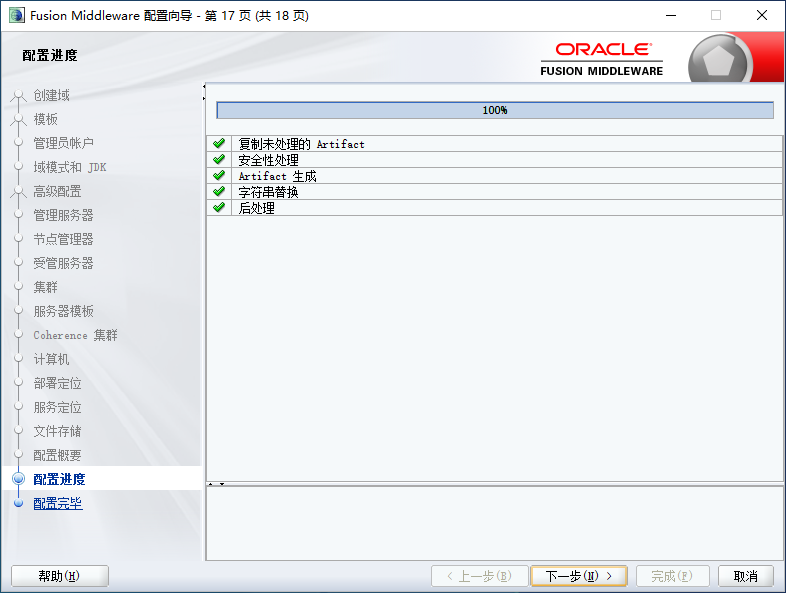Click the active step bullet for 配置进度
The width and height of the screenshot is (786, 593).
point(19,479)
